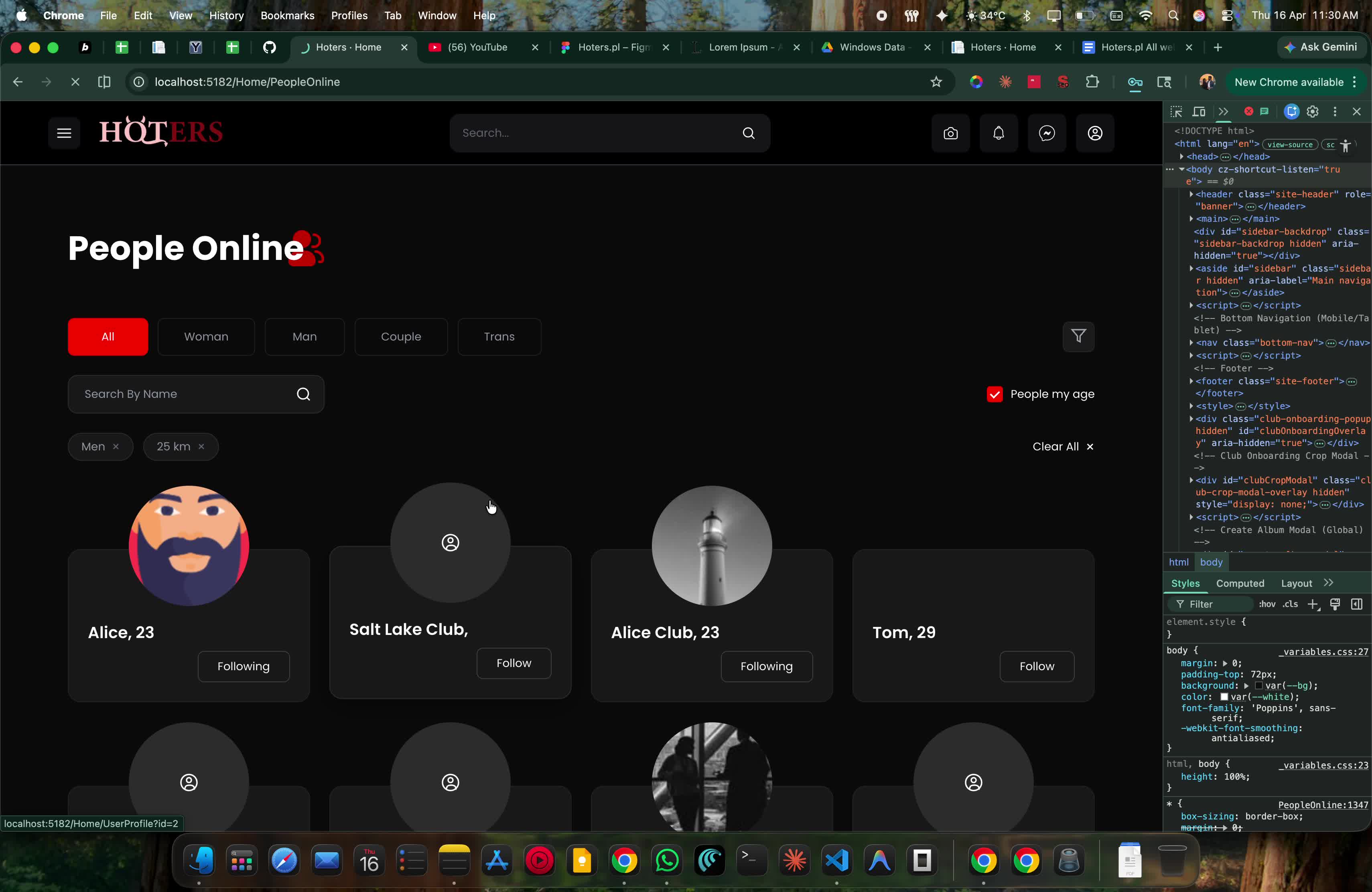The height and width of the screenshot is (892, 1372).
Task: Select the Man category filter
Action: tap(304, 337)
